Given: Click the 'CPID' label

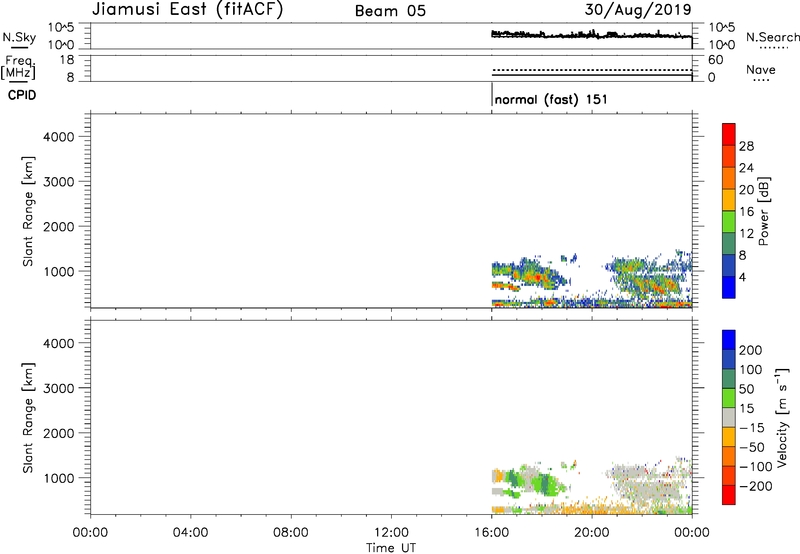Looking at the screenshot, I should [x=22, y=95].
